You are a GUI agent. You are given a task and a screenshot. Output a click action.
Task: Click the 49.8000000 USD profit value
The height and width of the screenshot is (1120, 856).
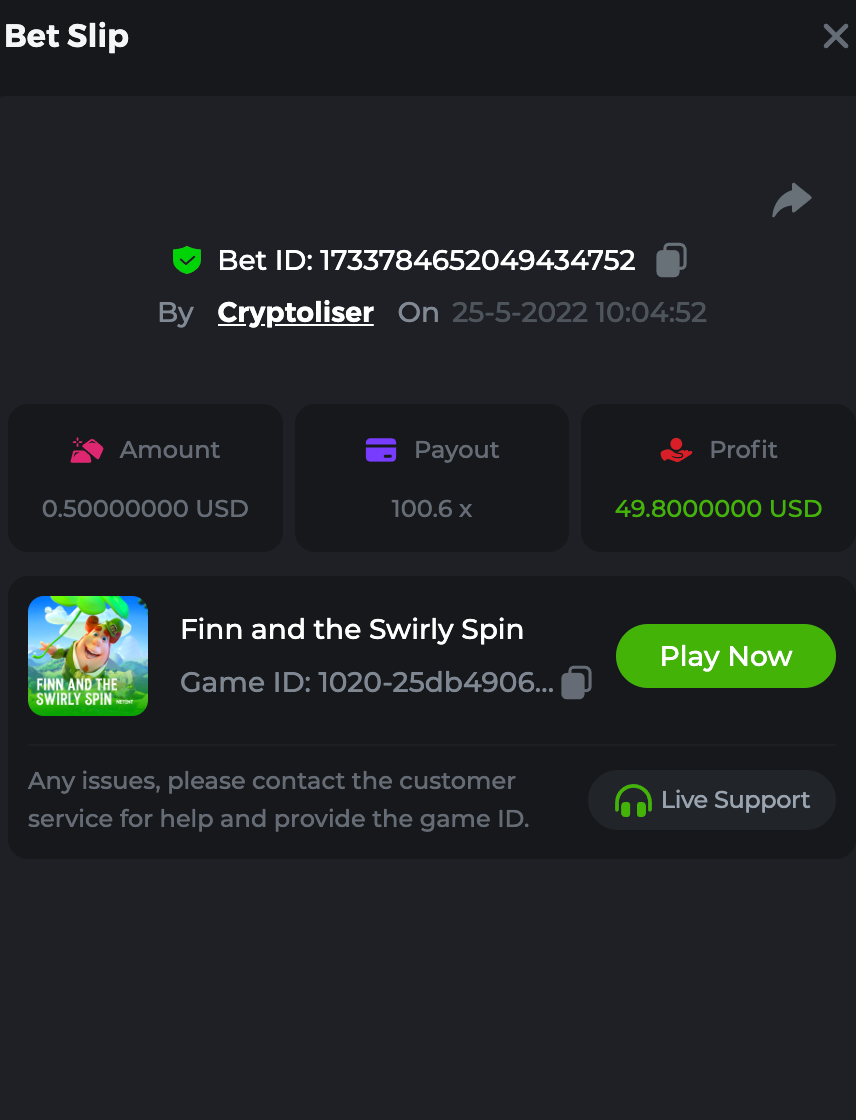tap(718, 508)
